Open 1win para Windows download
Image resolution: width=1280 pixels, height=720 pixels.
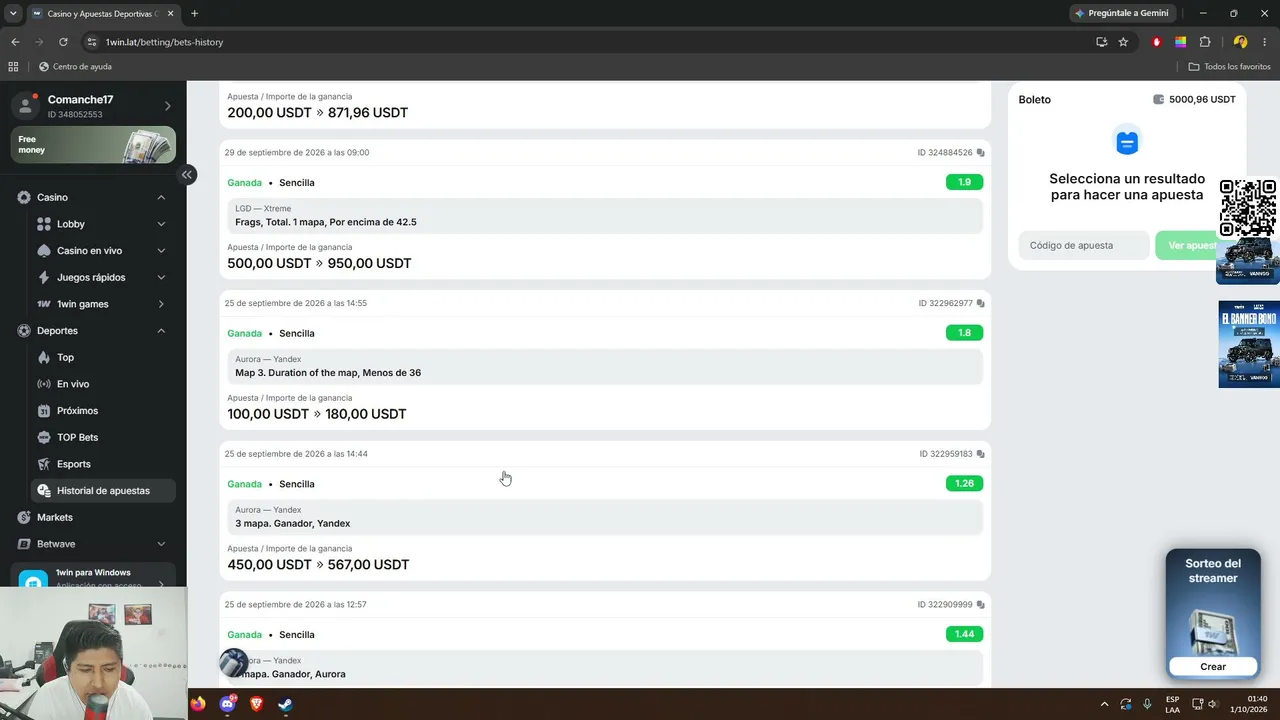point(93,578)
